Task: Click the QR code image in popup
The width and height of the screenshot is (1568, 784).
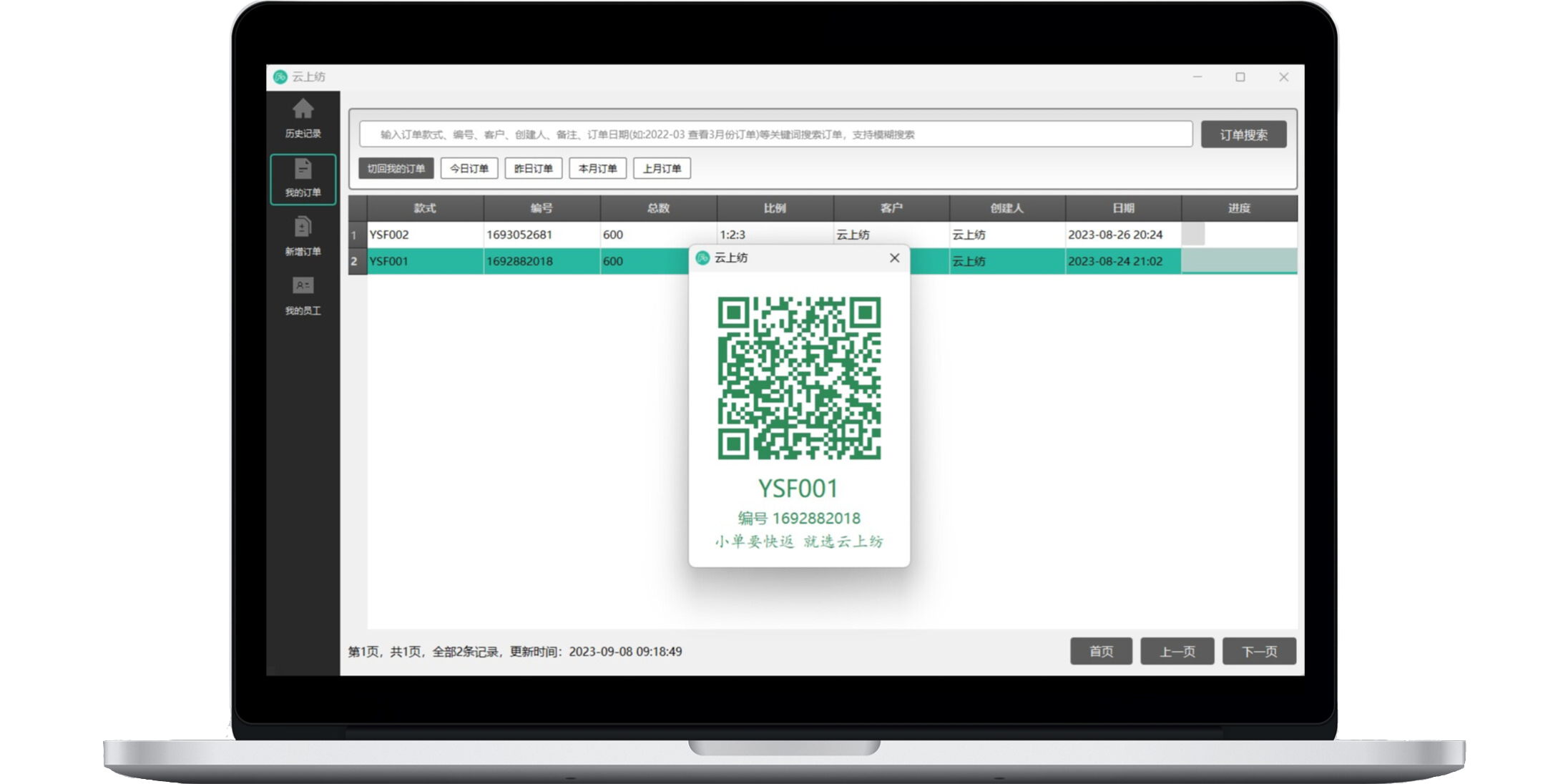Action: (799, 378)
